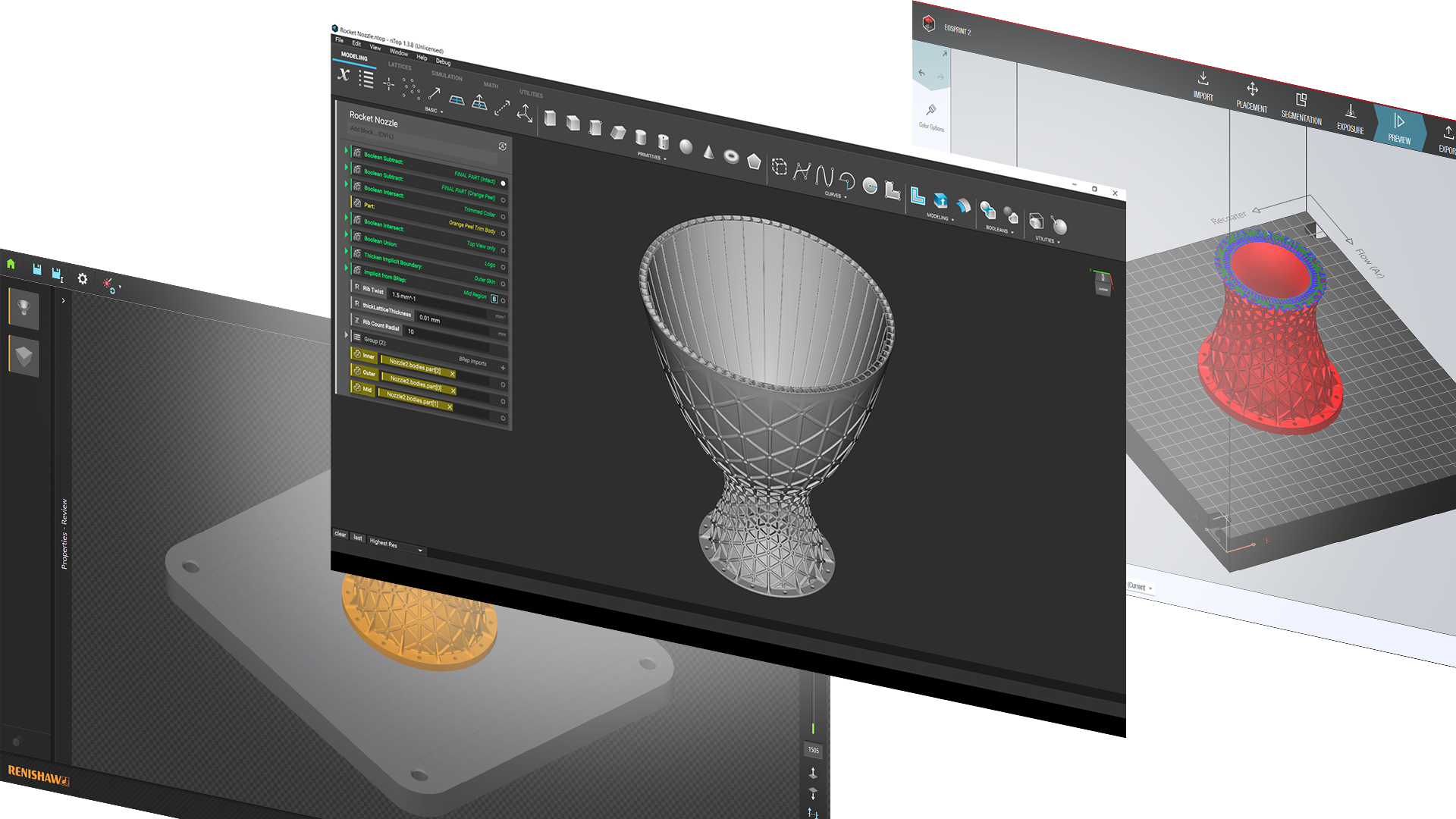Open the variable X icon
Viewport: 1456px width, 819px height.
click(x=344, y=74)
